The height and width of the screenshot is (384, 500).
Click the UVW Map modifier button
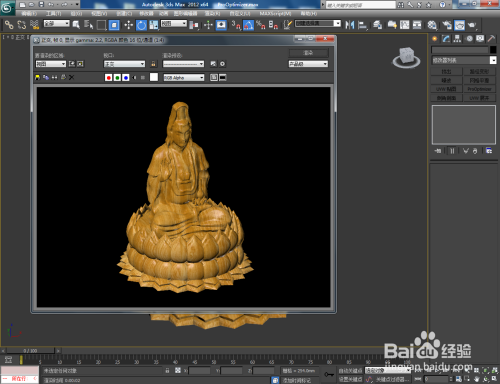446,89
